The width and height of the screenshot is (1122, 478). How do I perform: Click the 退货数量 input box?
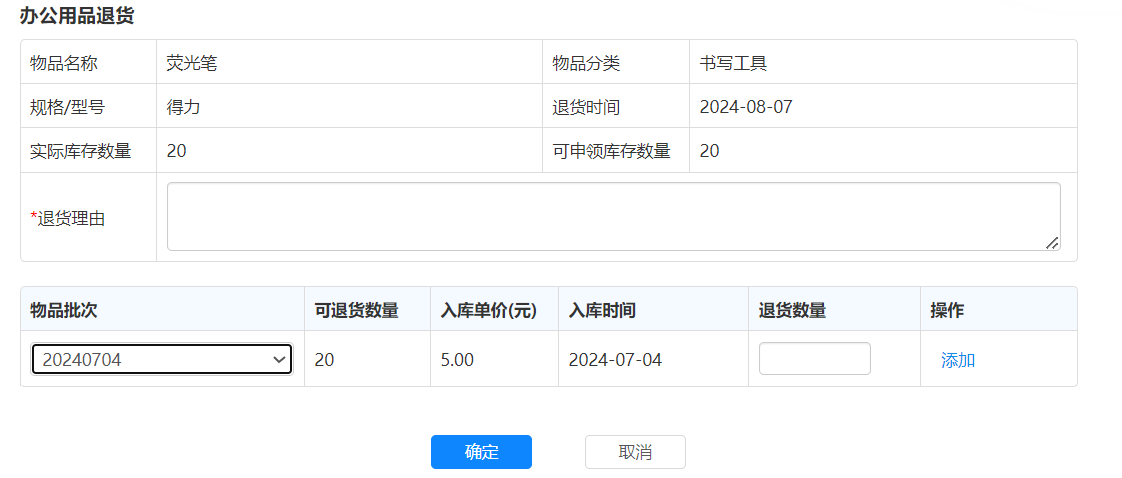coord(814,359)
